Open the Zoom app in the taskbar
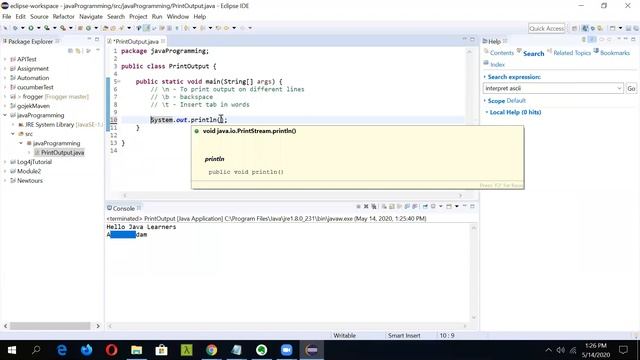640x360 pixels. [287, 350]
